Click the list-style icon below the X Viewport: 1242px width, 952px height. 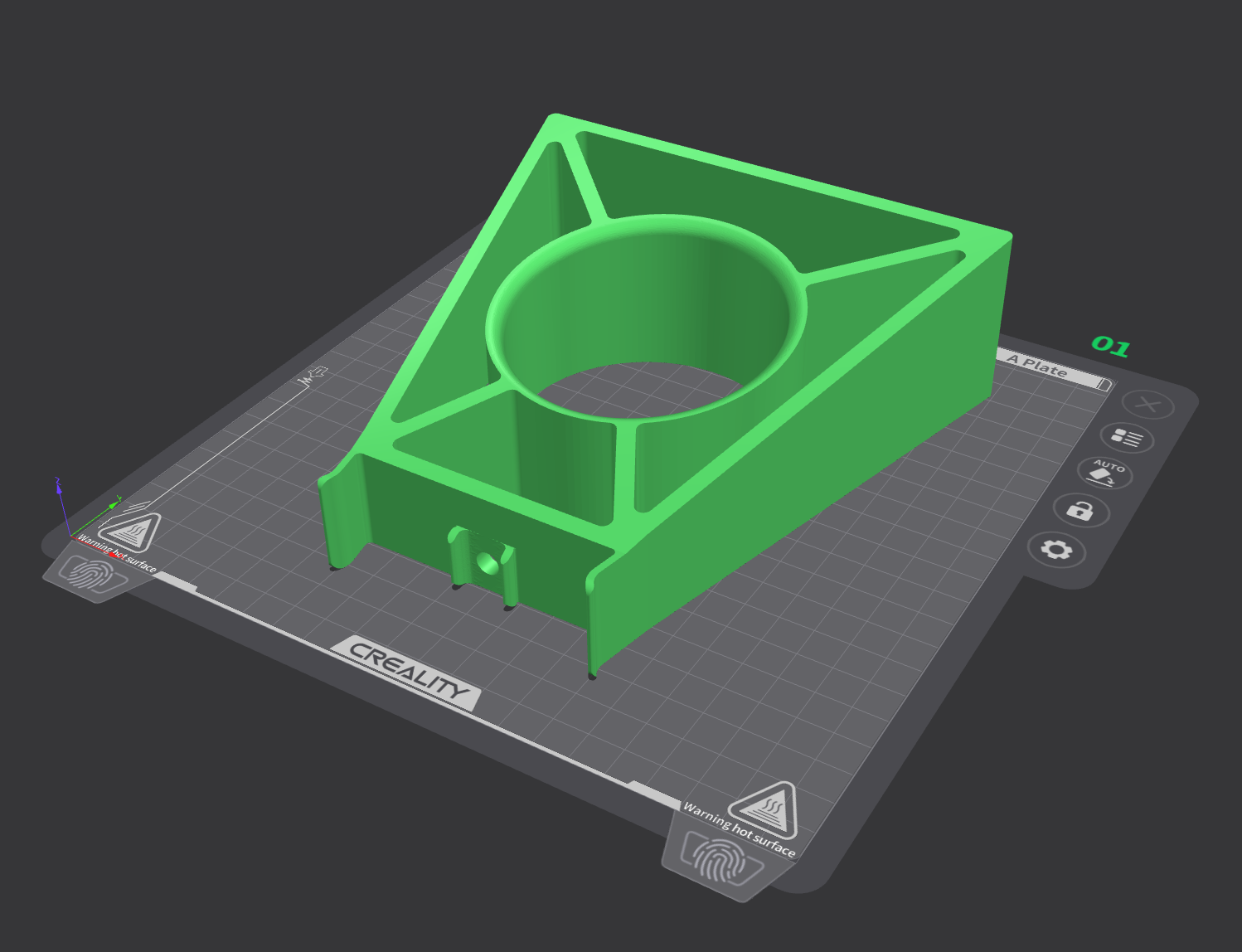(x=1127, y=437)
